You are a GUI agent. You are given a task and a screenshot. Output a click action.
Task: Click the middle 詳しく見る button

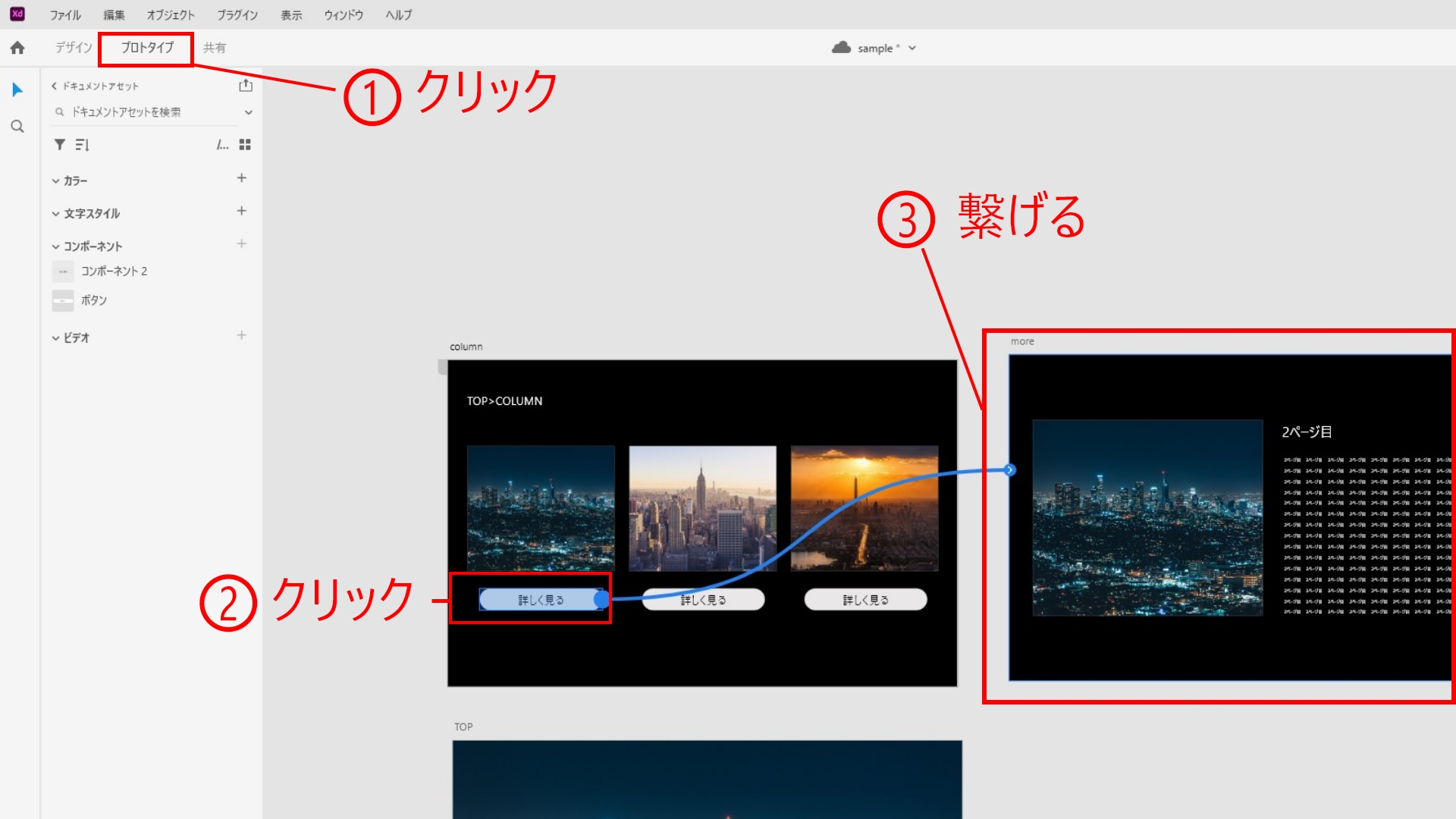703,599
